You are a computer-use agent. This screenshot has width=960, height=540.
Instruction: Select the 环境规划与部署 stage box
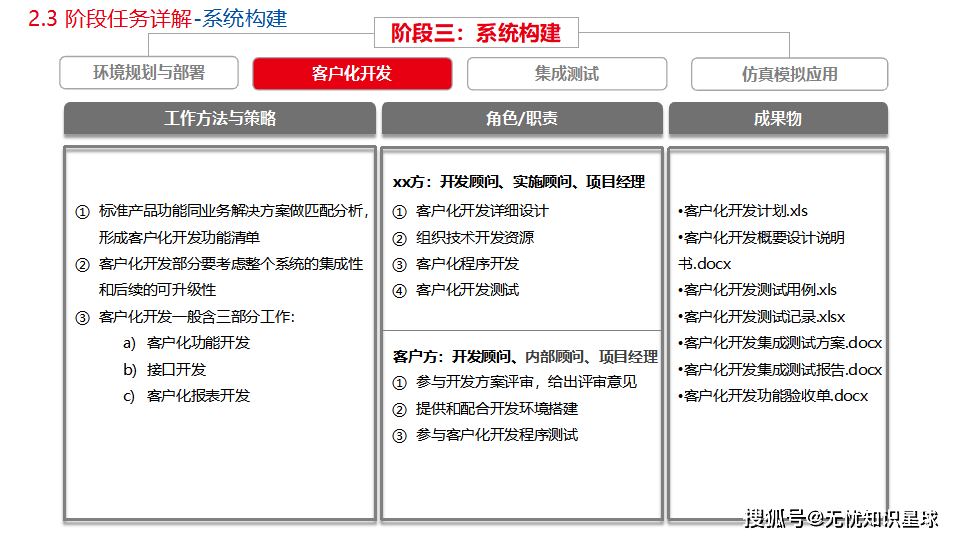tap(149, 73)
